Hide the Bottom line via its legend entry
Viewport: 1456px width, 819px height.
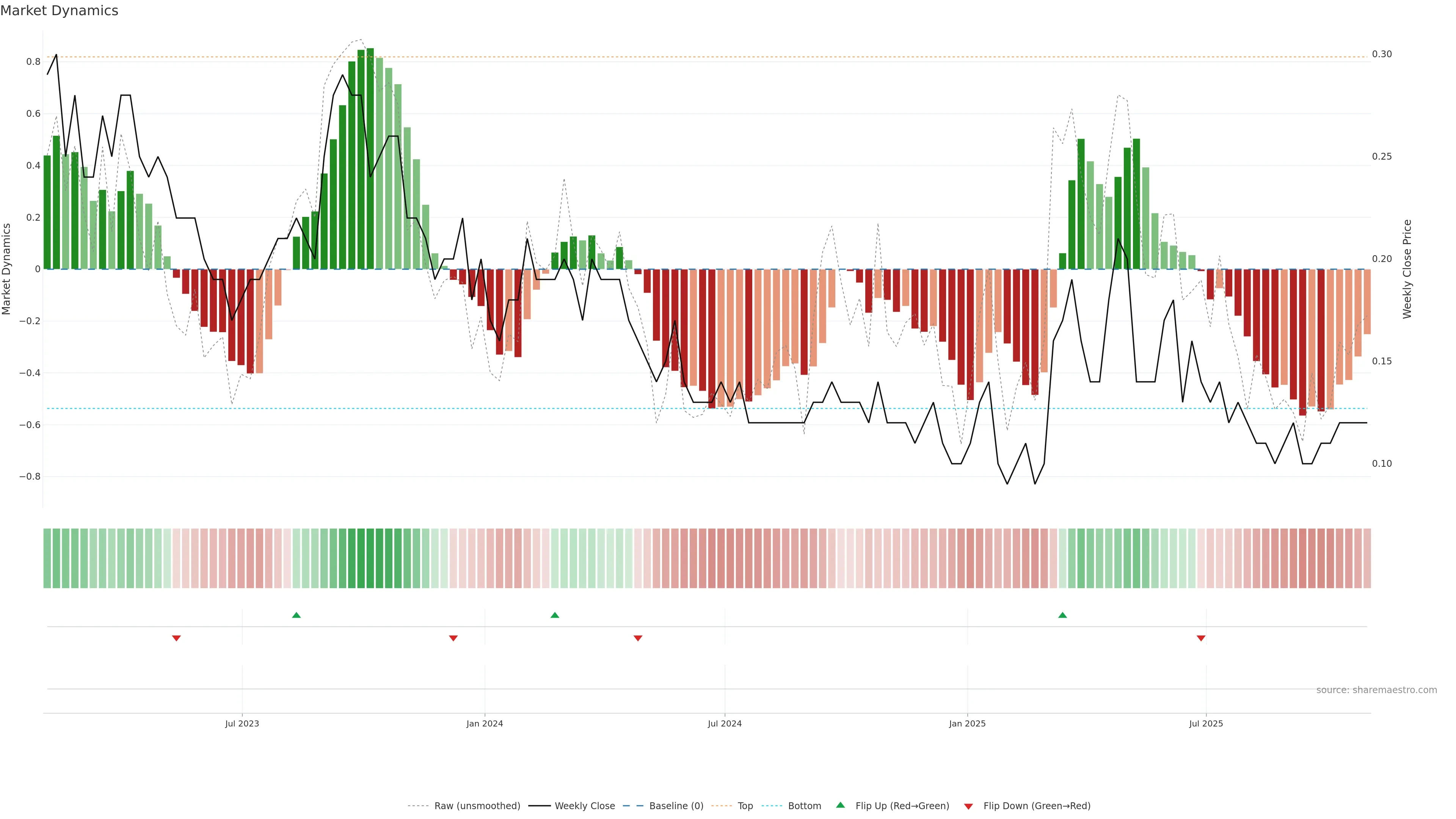point(804,806)
